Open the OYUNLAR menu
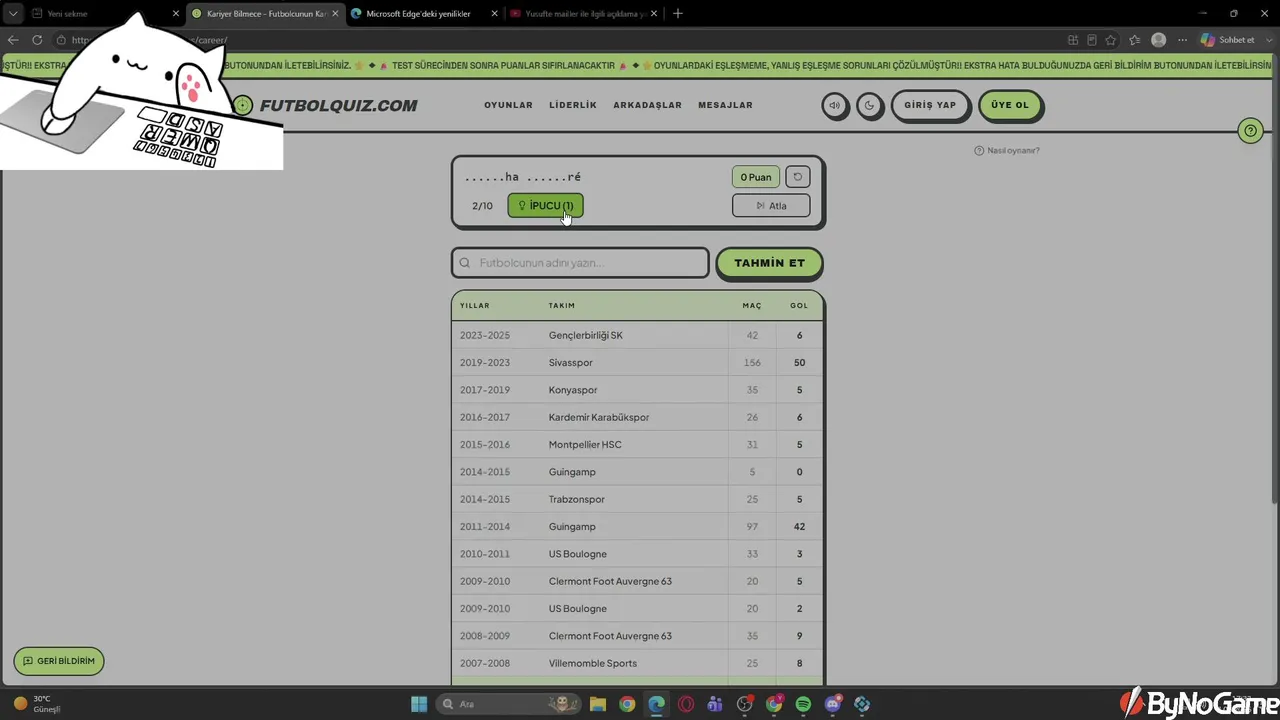The height and width of the screenshot is (720, 1280). pos(508,105)
